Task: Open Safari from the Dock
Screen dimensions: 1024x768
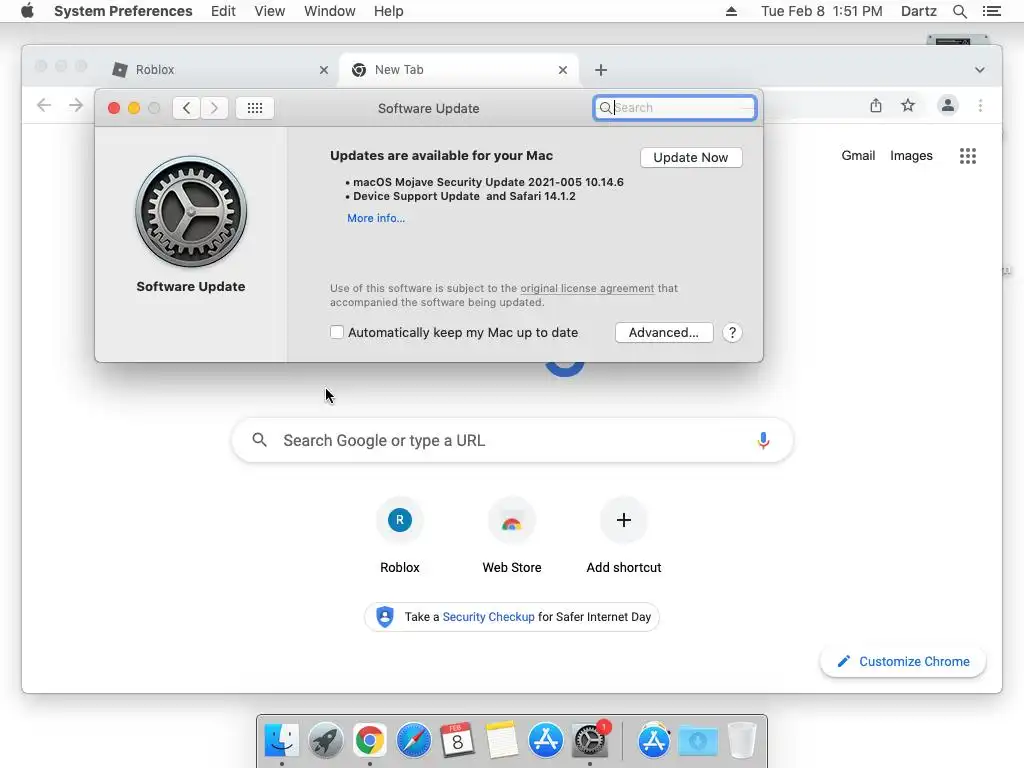Action: point(413,741)
